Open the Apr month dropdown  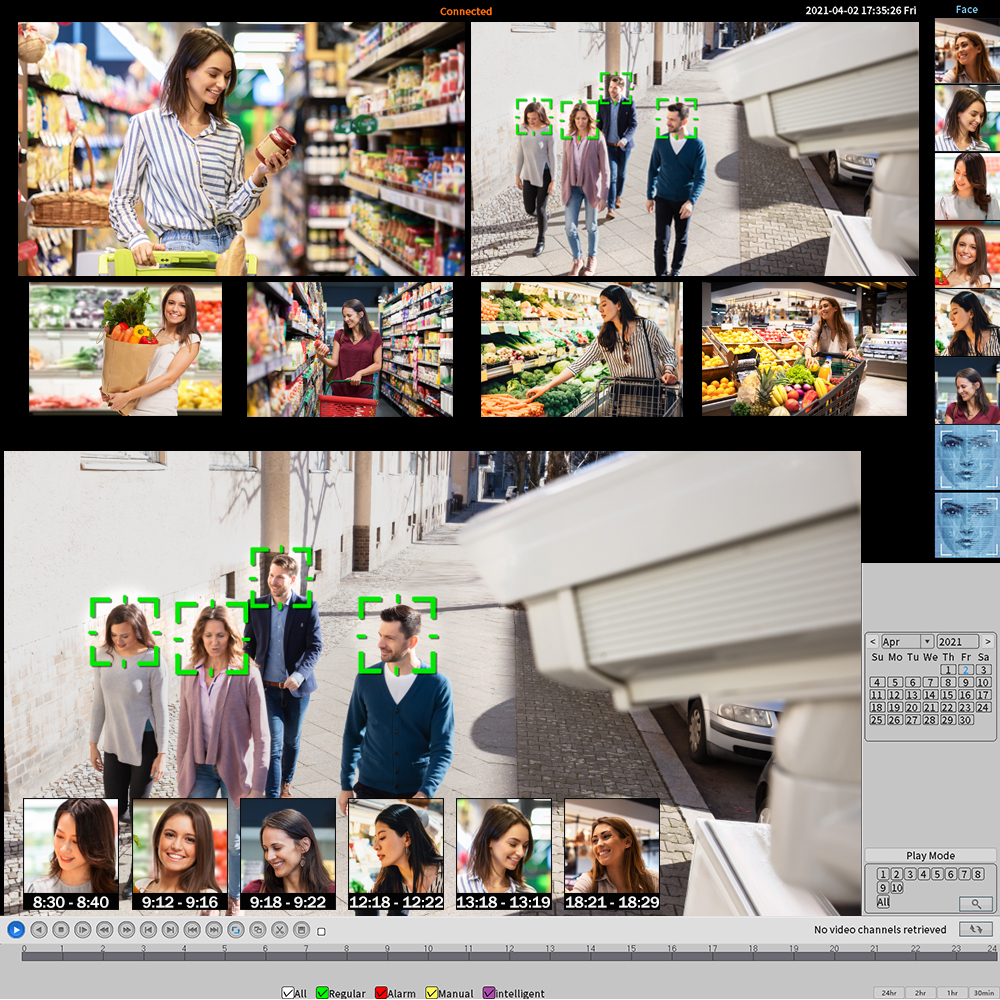(927, 642)
